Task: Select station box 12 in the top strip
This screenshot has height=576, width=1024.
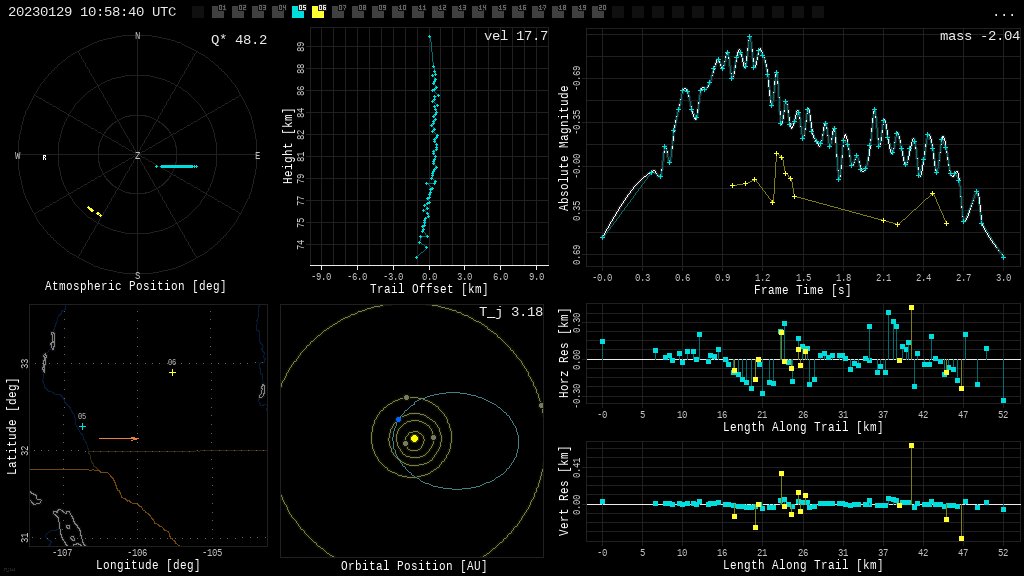Action: click(439, 12)
